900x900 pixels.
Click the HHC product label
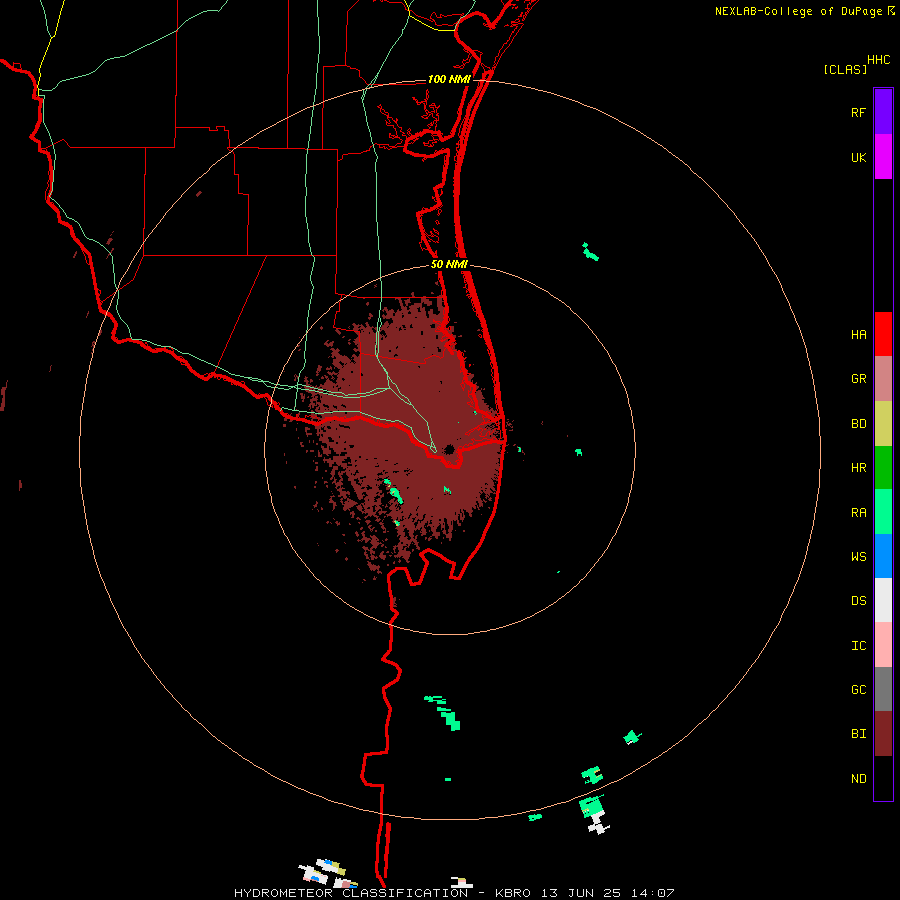879,60
